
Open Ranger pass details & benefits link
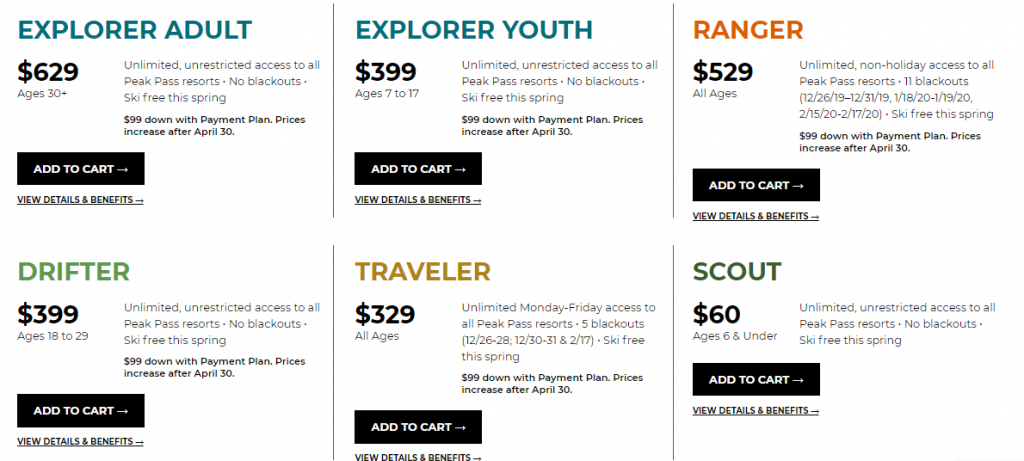[755, 216]
